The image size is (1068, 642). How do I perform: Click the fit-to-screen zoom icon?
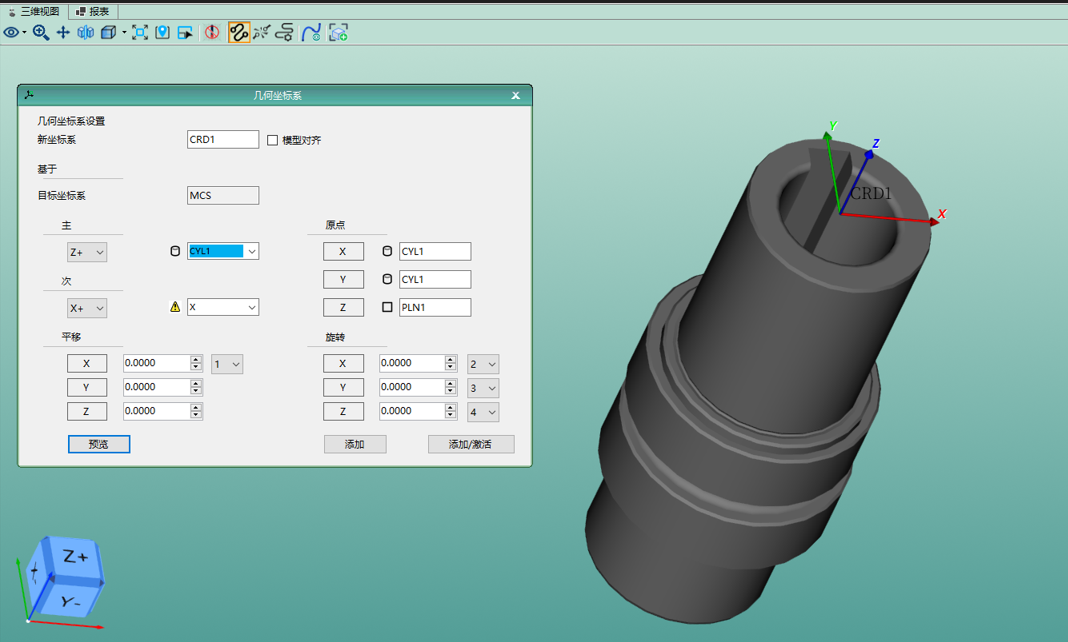coord(140,32)
